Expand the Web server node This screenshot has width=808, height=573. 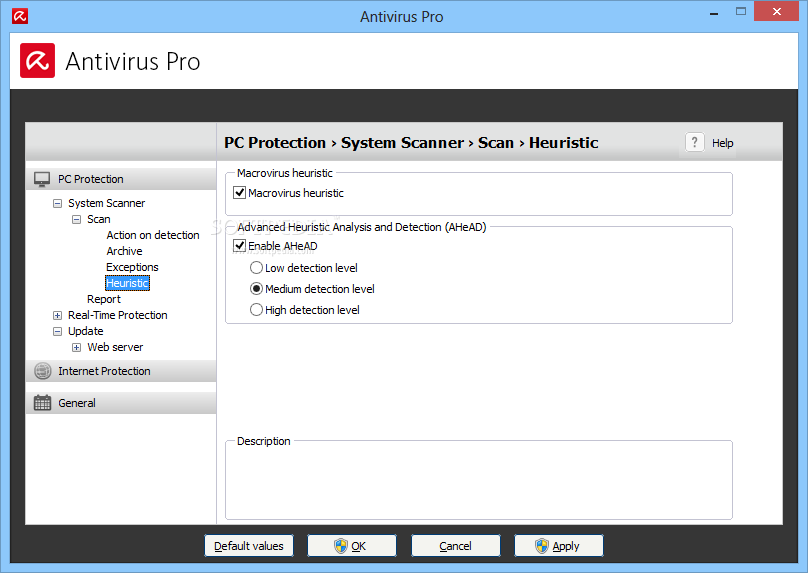coord(76,347)
